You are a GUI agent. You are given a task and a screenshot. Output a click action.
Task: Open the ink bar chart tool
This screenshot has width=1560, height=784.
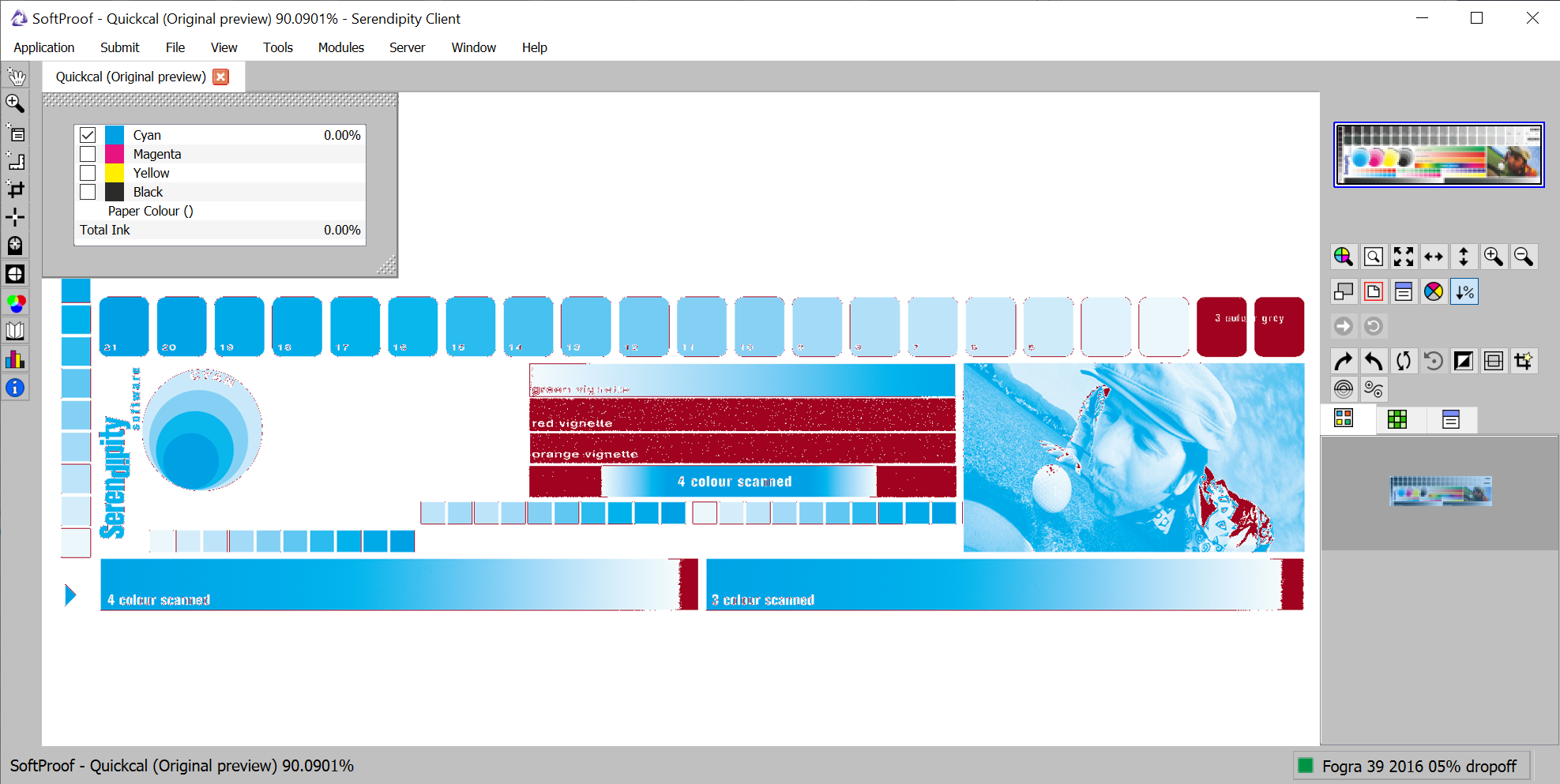coord(15,359)
